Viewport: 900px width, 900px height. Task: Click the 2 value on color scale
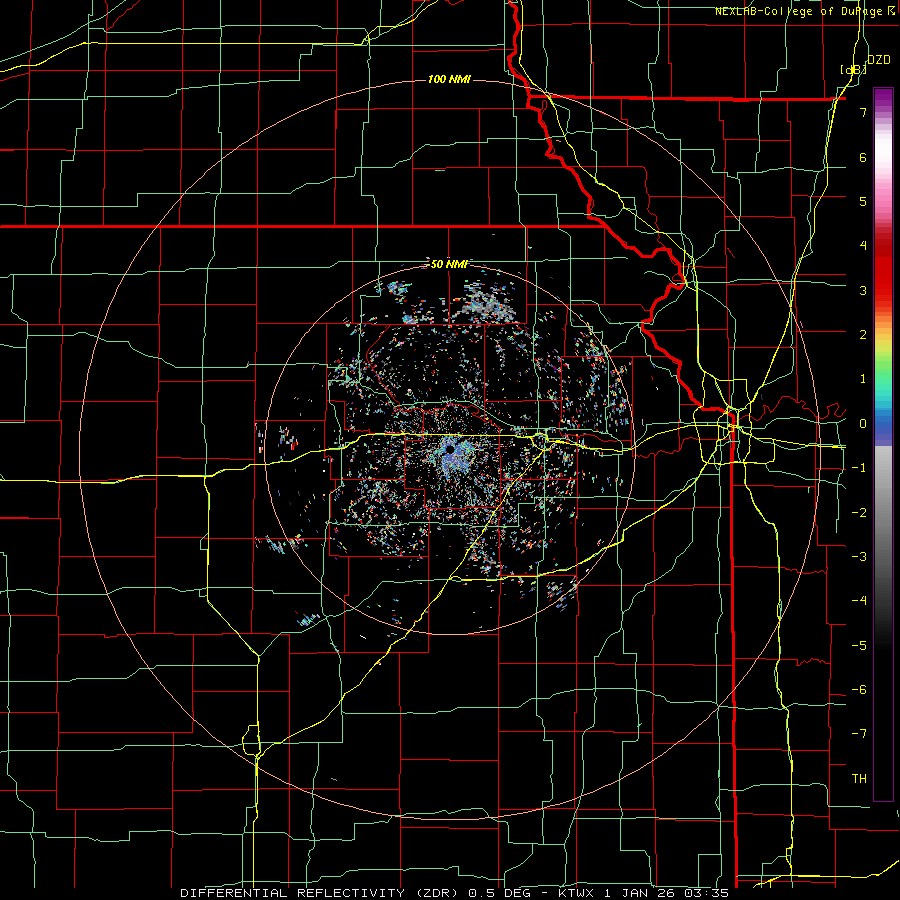tap(863, 335)
